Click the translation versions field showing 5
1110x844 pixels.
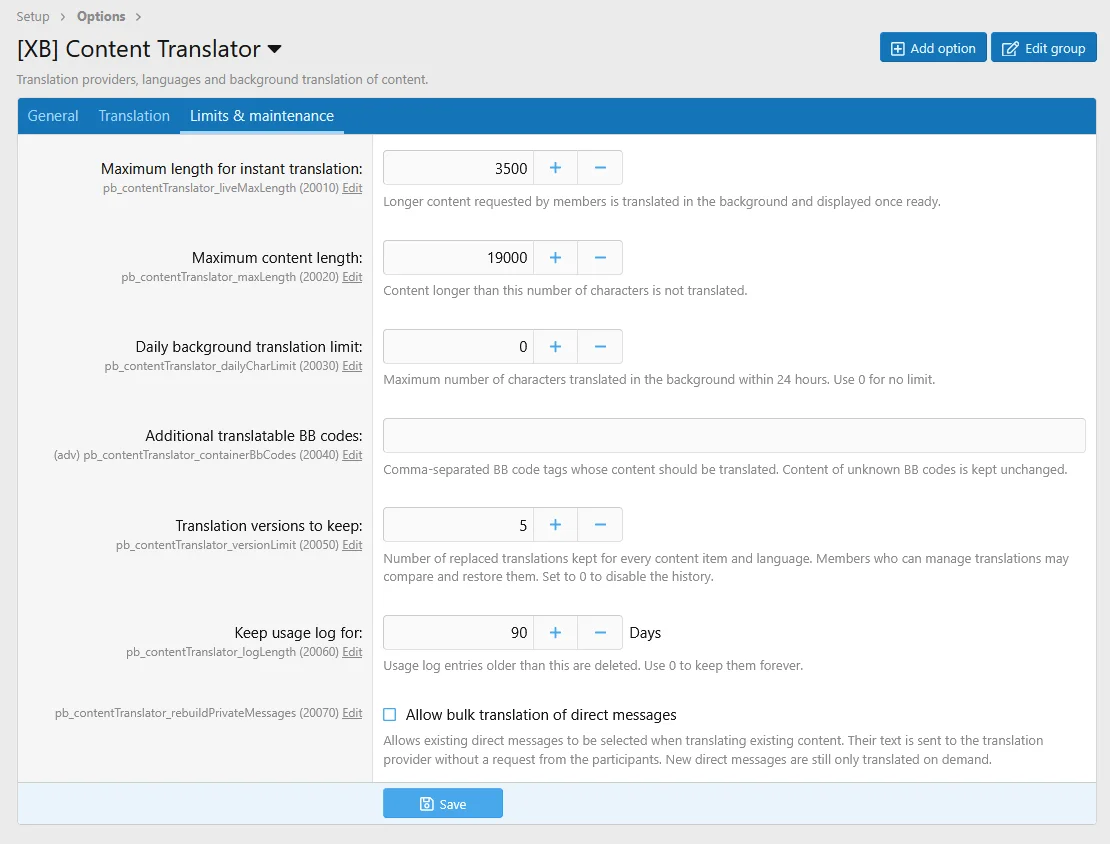[x=459, y=525]
